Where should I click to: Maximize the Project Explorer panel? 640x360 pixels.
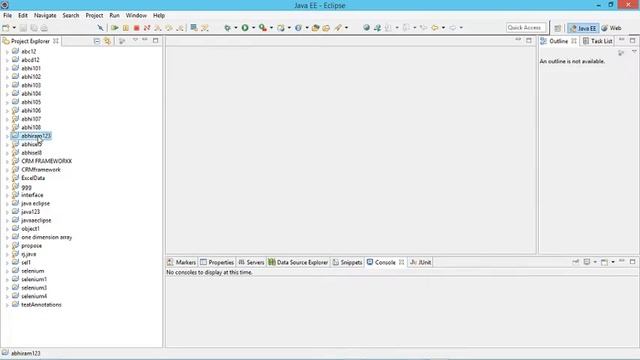coord(156,40)
